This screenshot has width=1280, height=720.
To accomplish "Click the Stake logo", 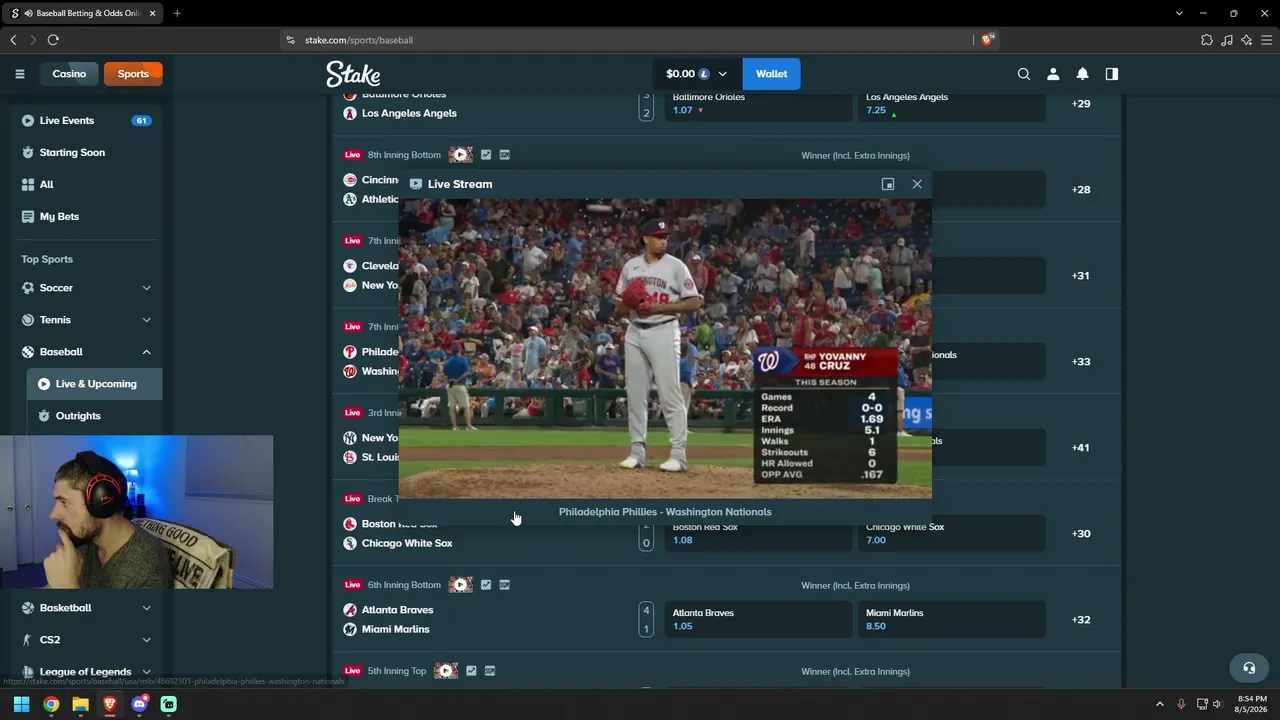I will [353, 74].
